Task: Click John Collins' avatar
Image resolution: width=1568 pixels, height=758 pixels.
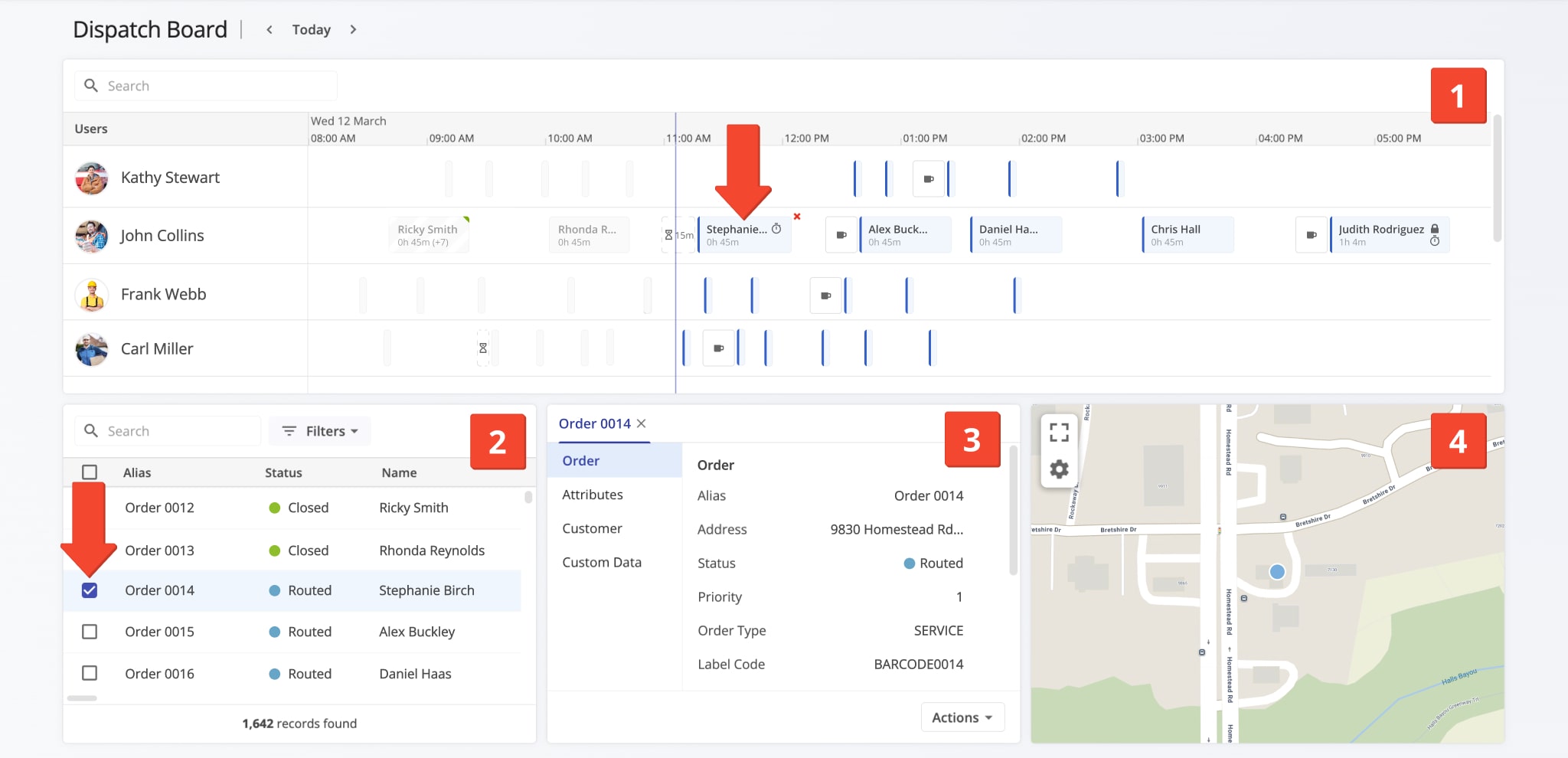Action: pos(92,236)
